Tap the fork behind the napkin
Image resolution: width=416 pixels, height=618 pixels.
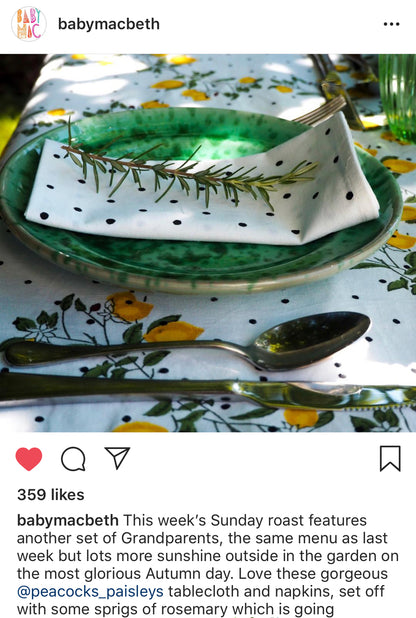(320, 110)
